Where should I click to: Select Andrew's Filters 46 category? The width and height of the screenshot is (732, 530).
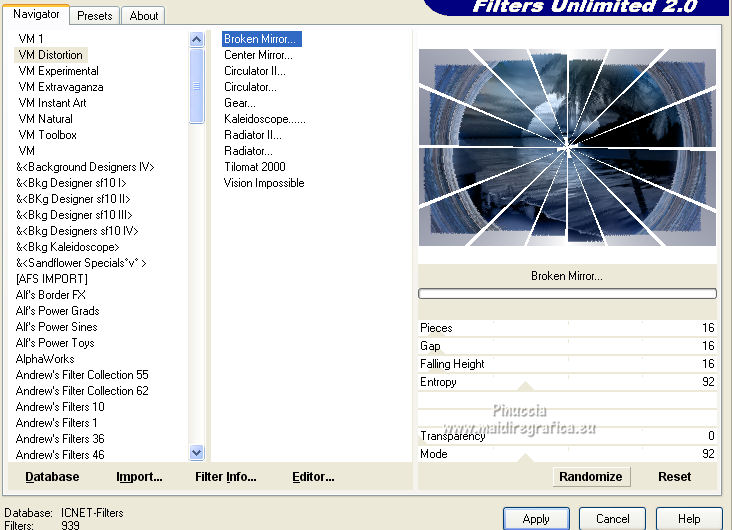(x=60, y=455)
